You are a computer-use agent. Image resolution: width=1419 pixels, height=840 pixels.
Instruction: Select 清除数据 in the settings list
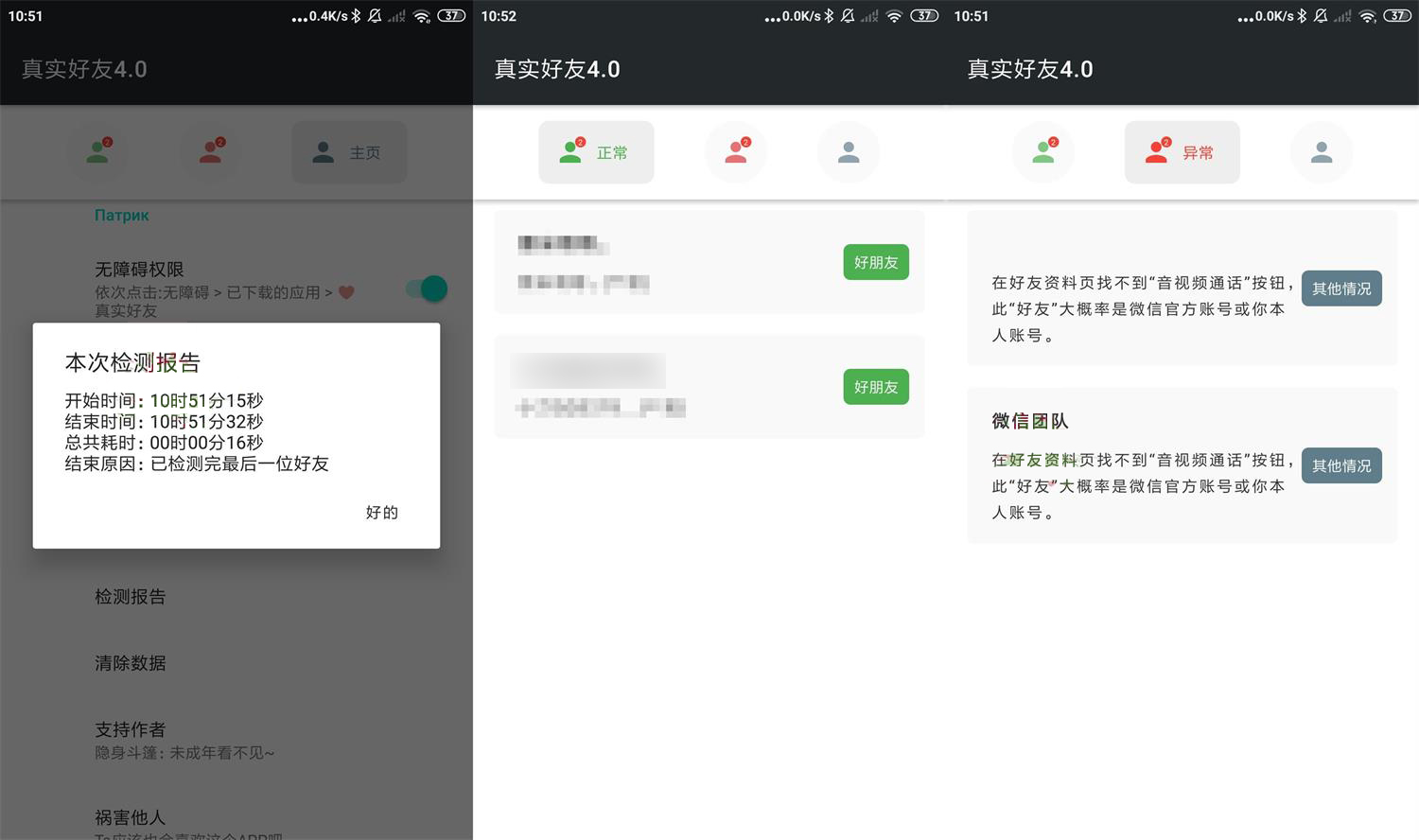click(129, 663)
